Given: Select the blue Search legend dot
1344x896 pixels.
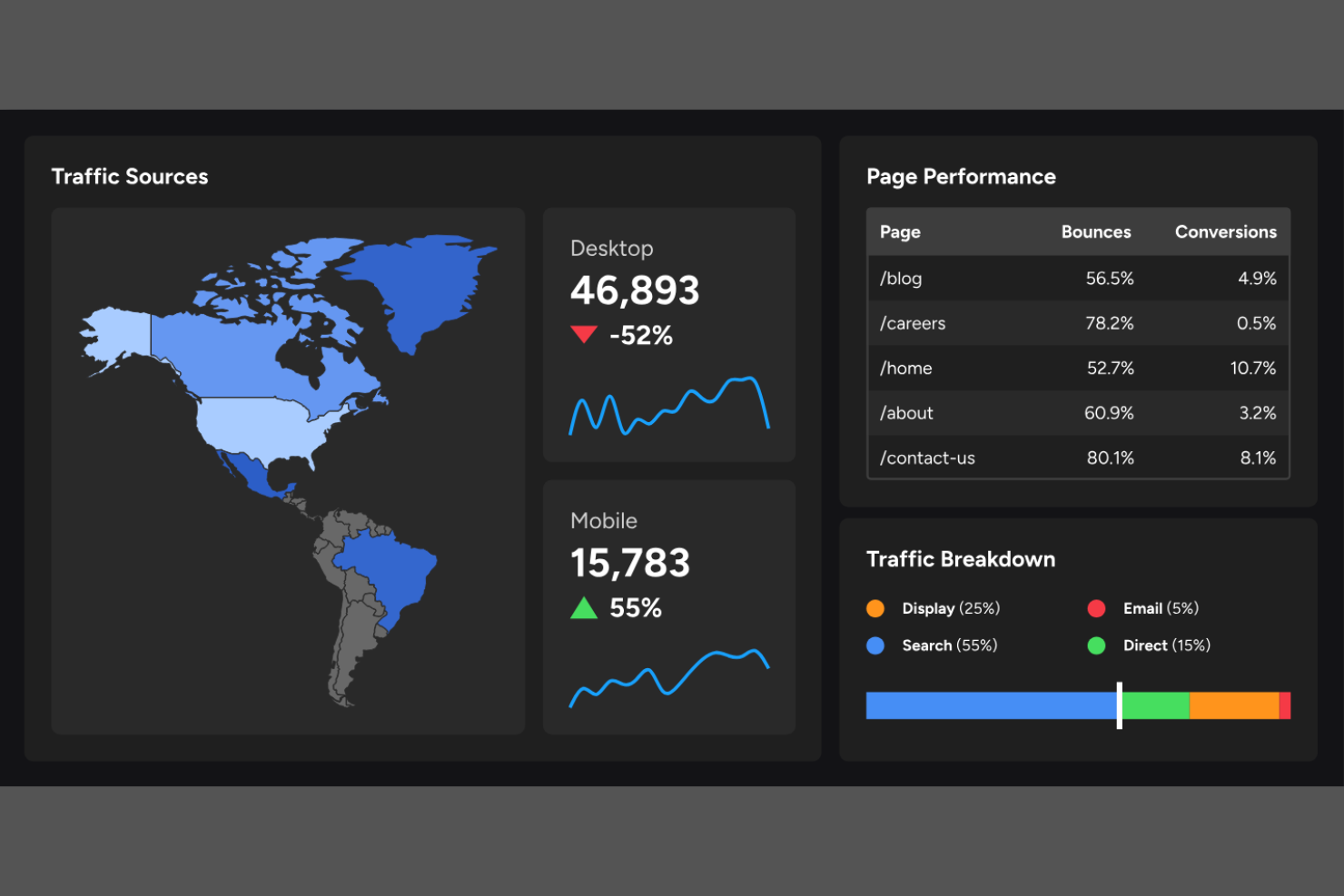Looking at the screenshot, I should [875, 645].
